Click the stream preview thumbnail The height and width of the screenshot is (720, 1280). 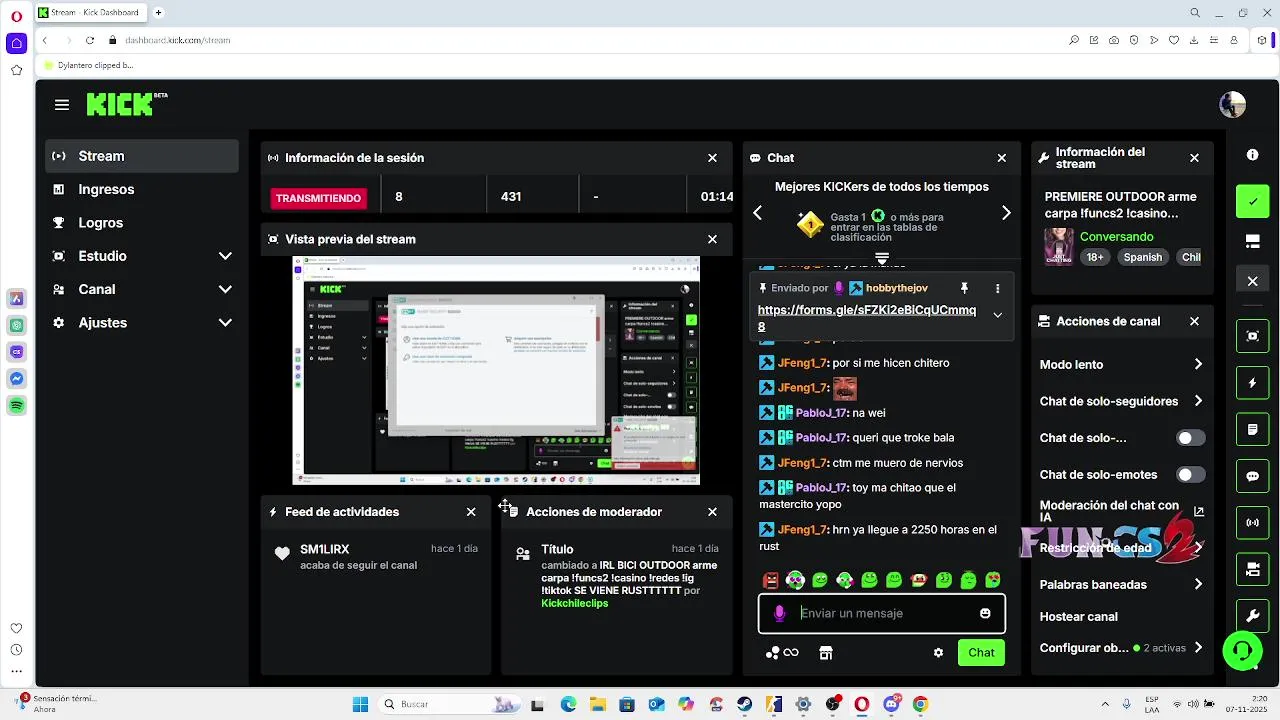[x=496, y=371]
